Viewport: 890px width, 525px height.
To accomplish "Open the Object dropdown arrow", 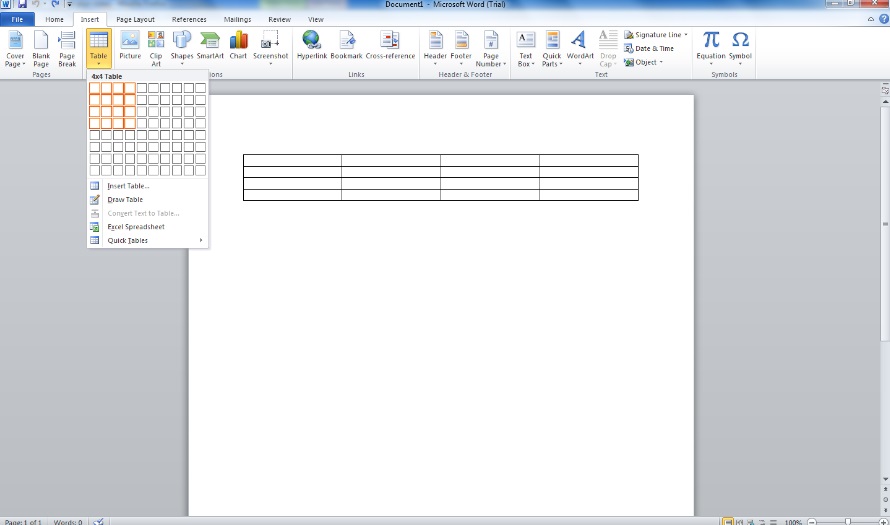I will click(x=662, y=62).
